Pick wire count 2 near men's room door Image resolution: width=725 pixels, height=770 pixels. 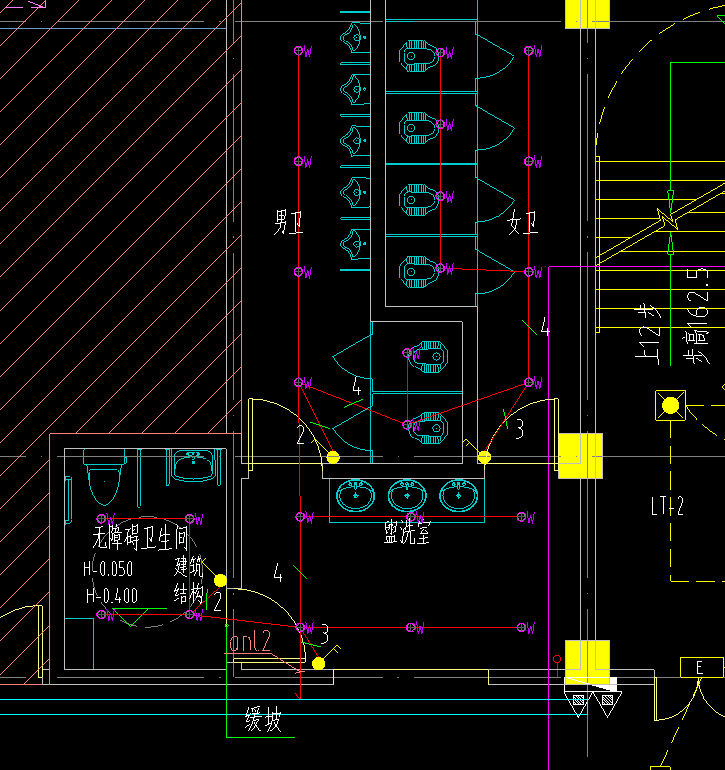[301, 435]
